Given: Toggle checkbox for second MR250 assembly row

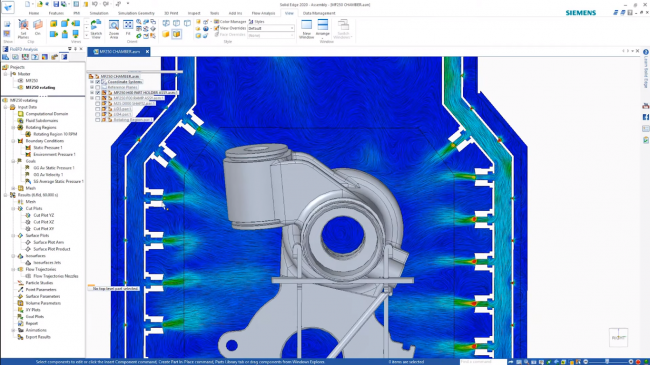Looking at the screenshot, I should pos(98,98).
